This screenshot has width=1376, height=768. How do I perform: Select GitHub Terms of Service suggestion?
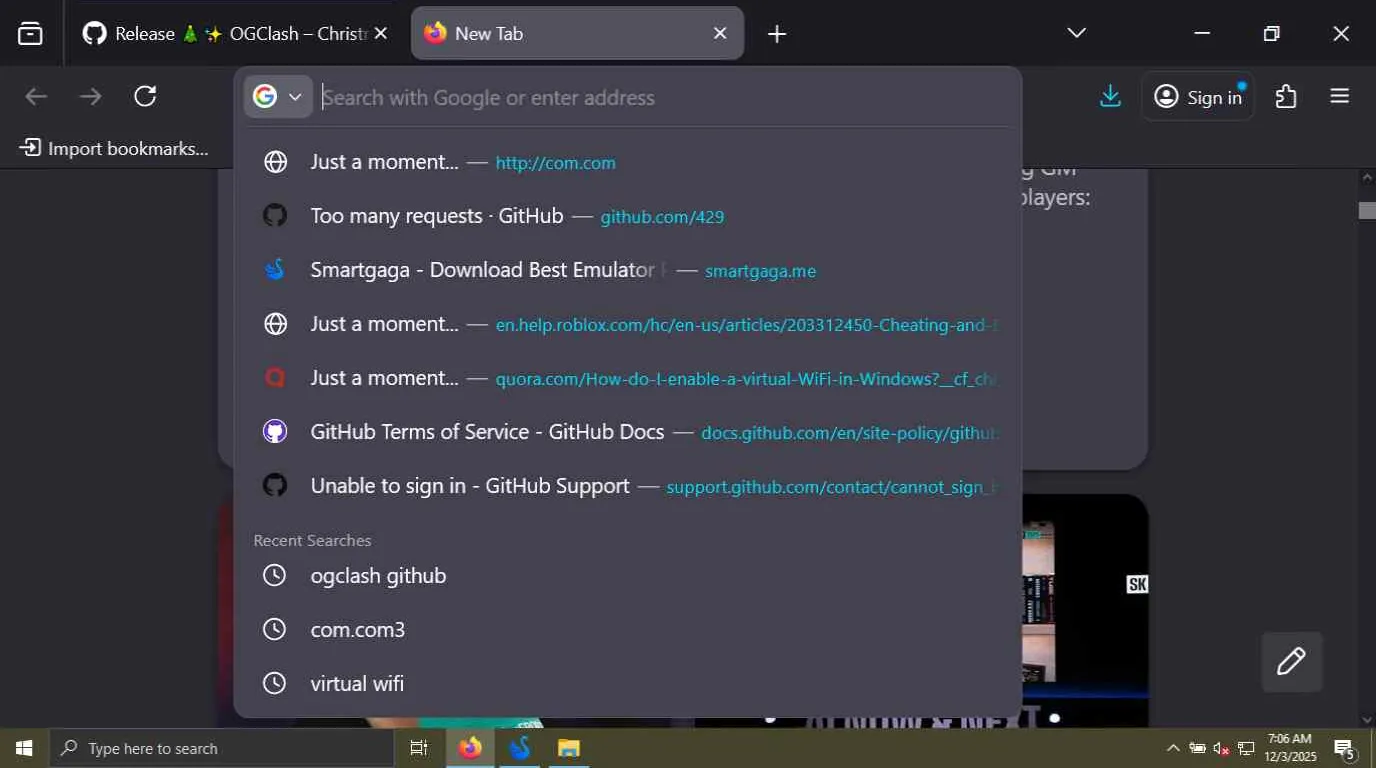[627, 432]
